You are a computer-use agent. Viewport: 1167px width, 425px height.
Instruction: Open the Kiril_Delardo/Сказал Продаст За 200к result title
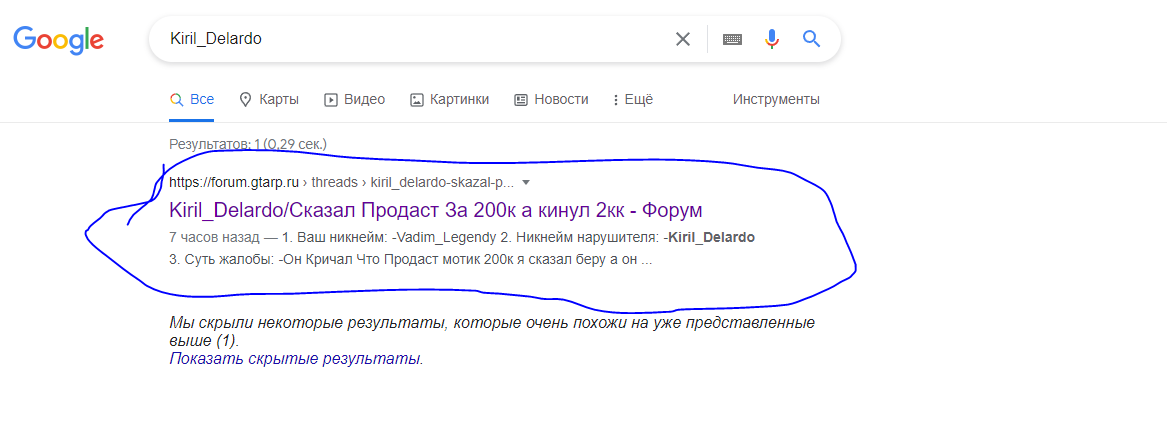pos(435,210)
